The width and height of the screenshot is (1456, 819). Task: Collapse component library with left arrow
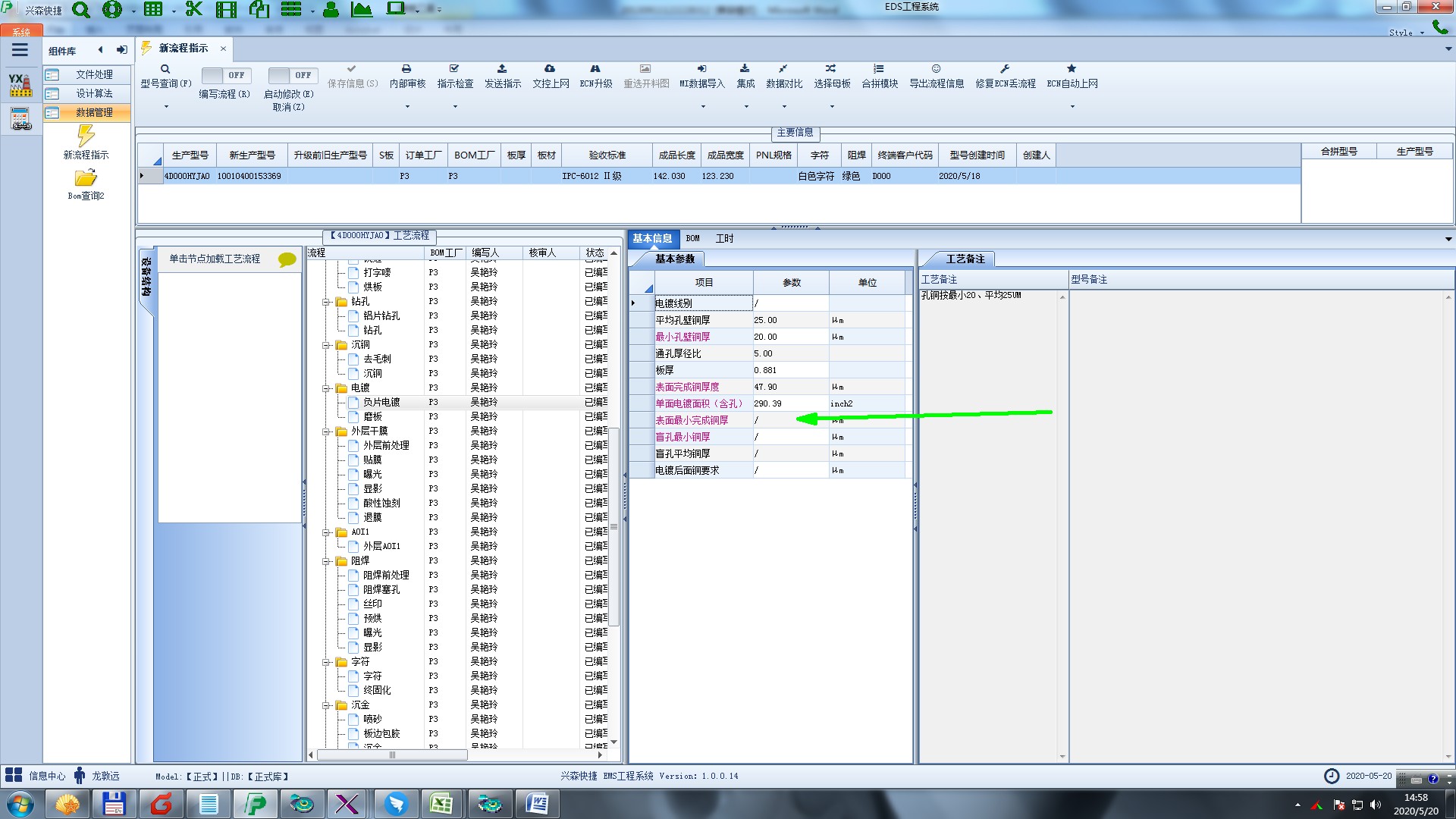click(x=100, y=50)
